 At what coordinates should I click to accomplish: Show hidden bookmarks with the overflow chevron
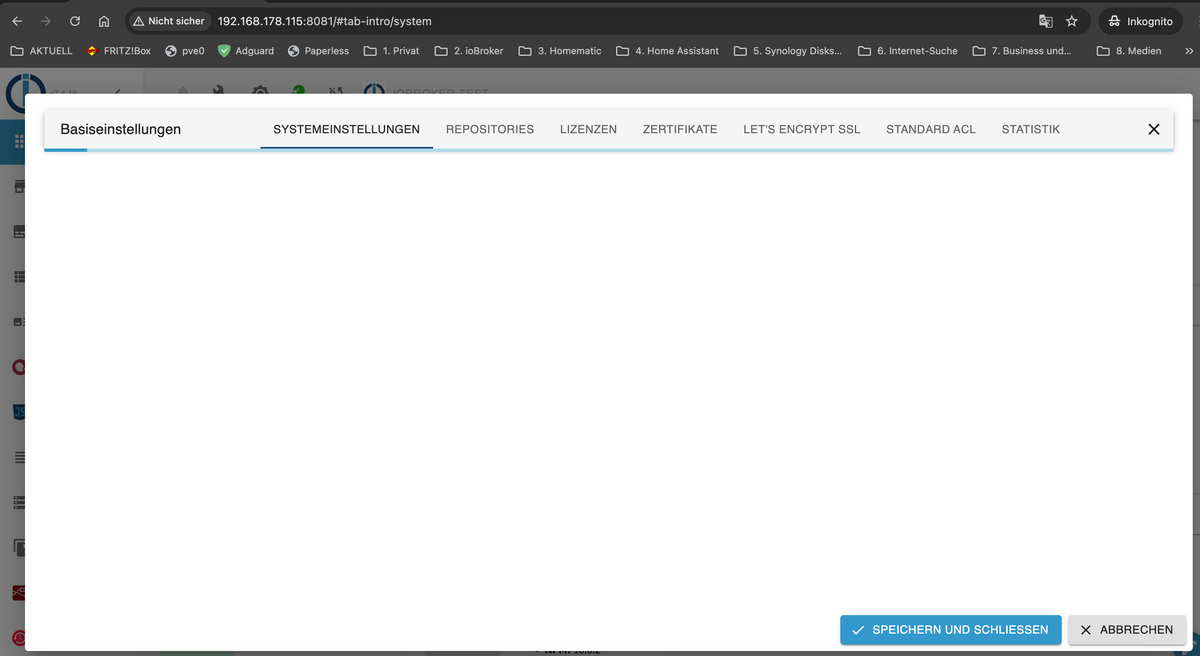click(1189, 50)
